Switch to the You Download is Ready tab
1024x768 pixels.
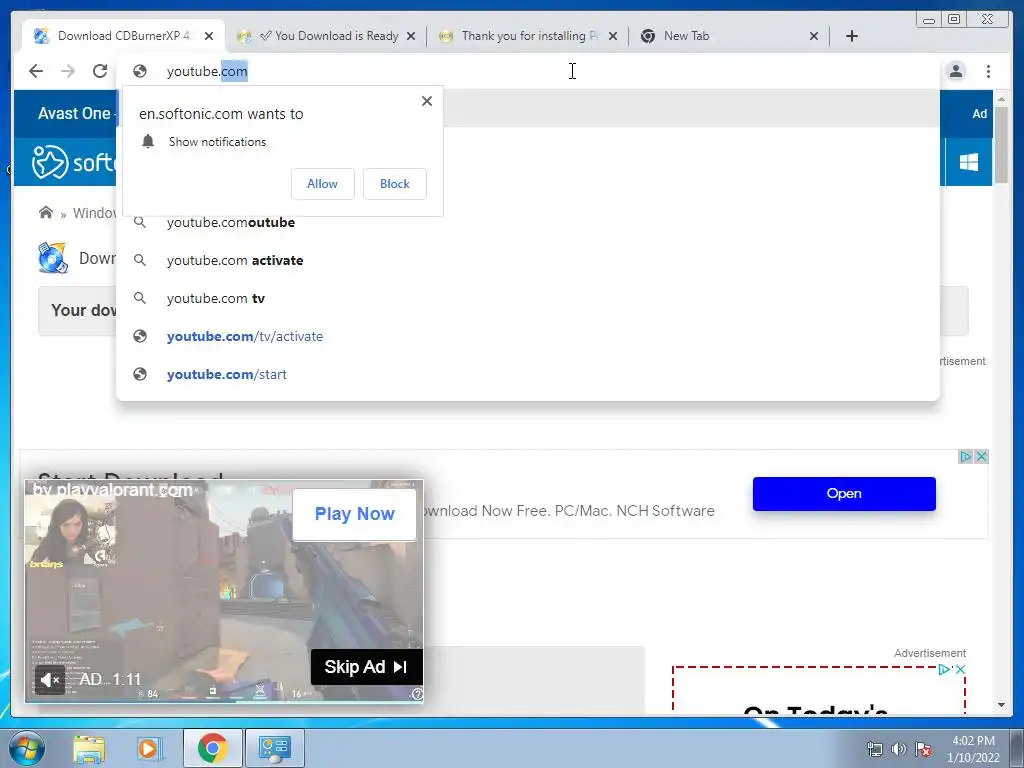(x=327, y=36)
